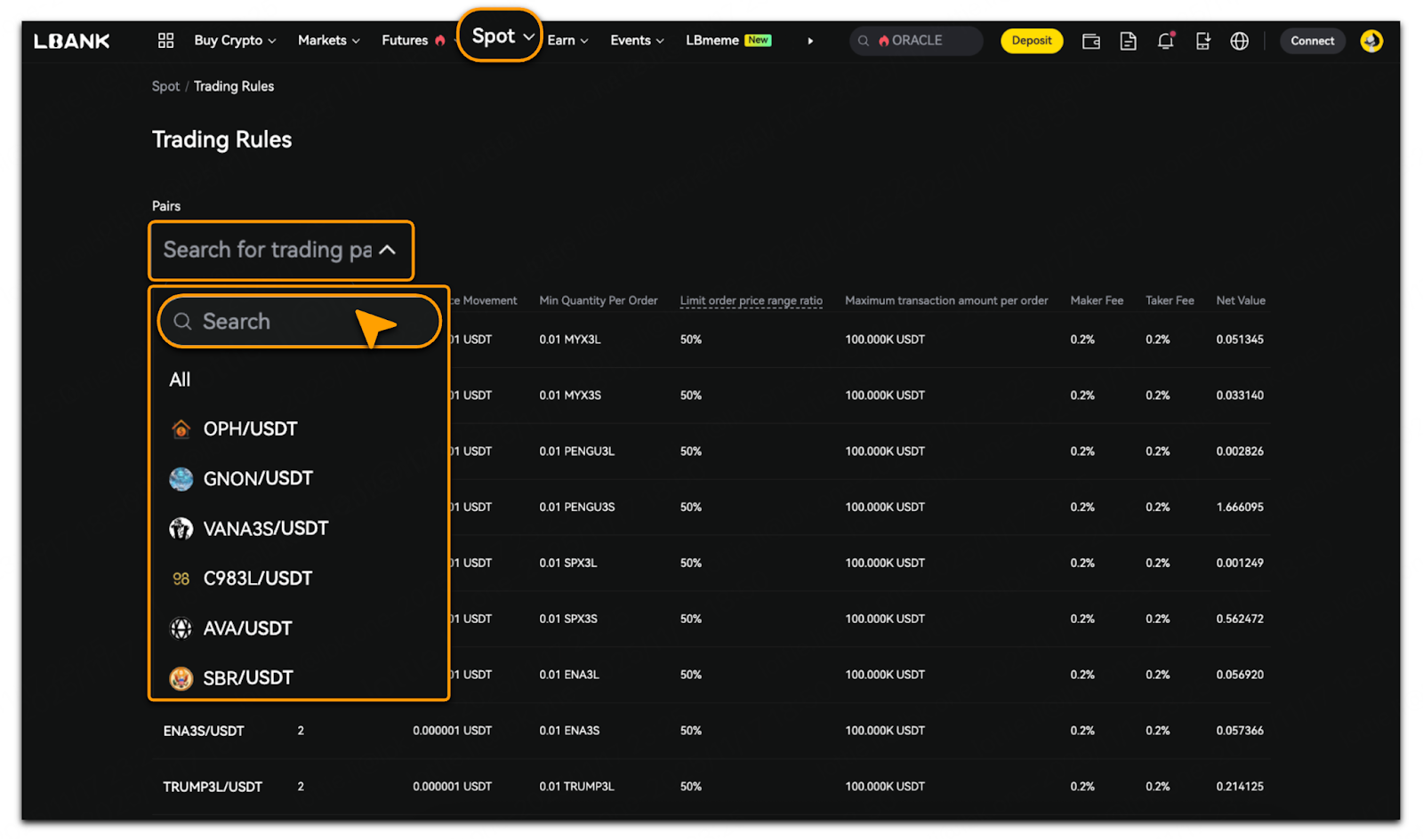Image resolution: width=1423 pixels, height=840 pixels.
Task: Click the Connect button
Action: coord(1312,41)
